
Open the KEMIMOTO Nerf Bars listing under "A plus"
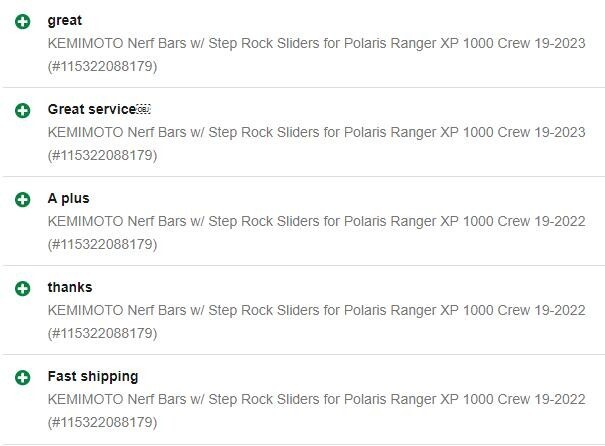coord(316,221)
